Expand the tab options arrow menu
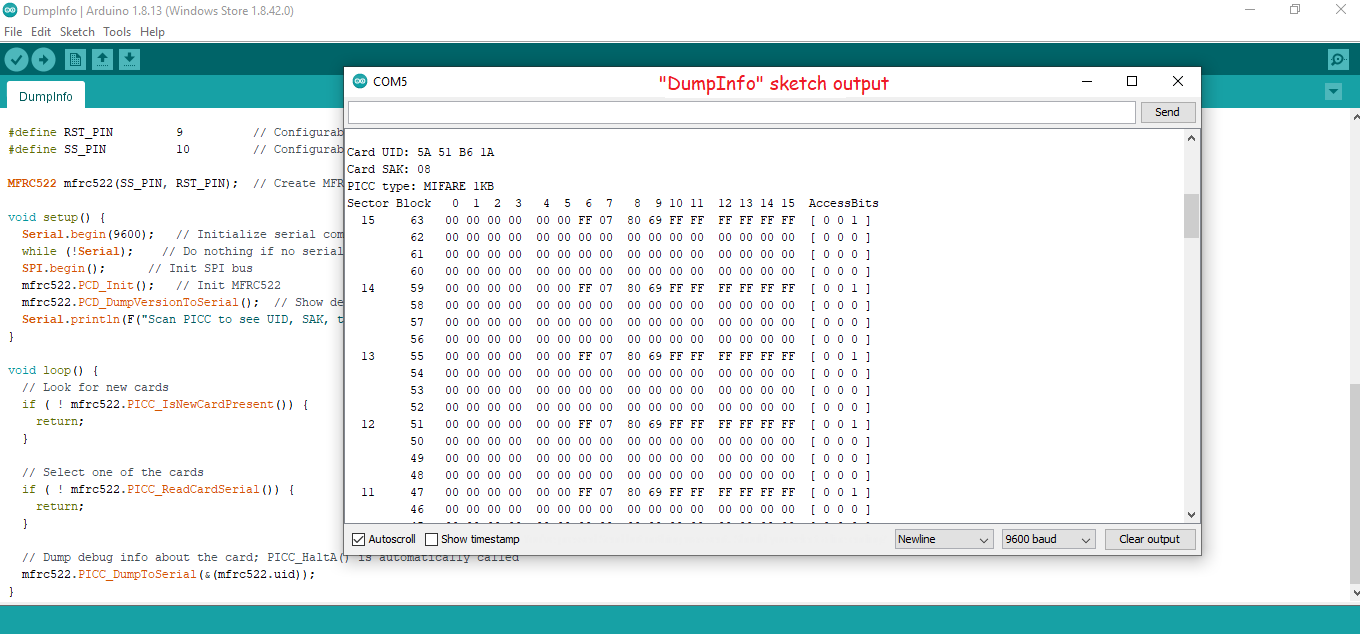The height and width of the screenshot is (634, 1360). (x=1332, y=92)
